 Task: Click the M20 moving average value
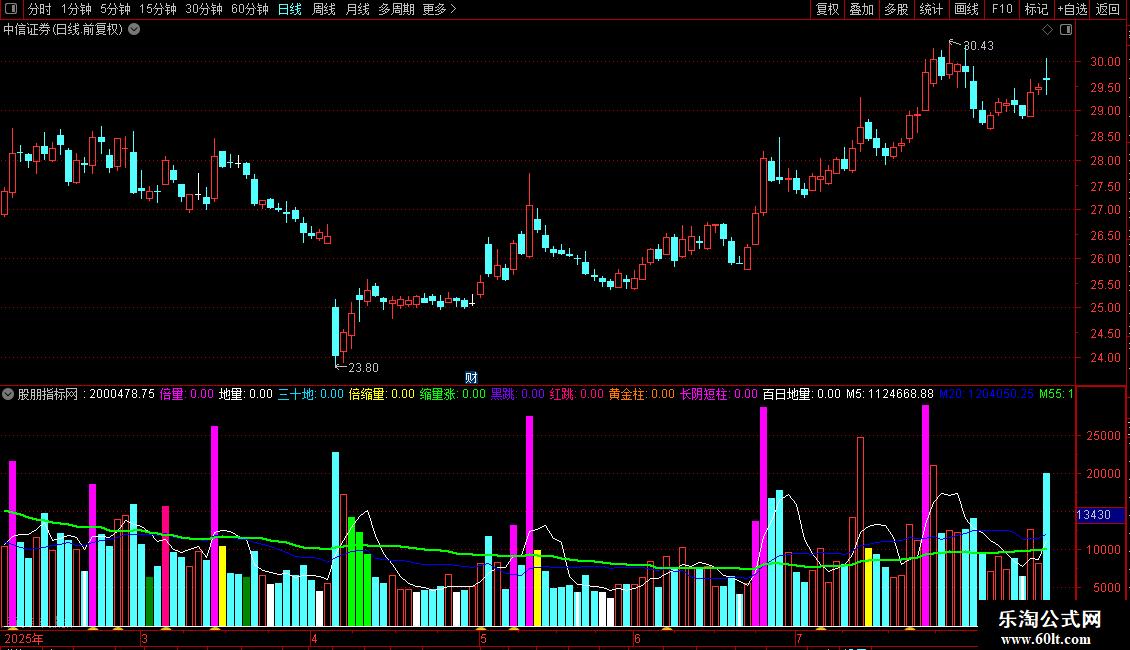986,394
